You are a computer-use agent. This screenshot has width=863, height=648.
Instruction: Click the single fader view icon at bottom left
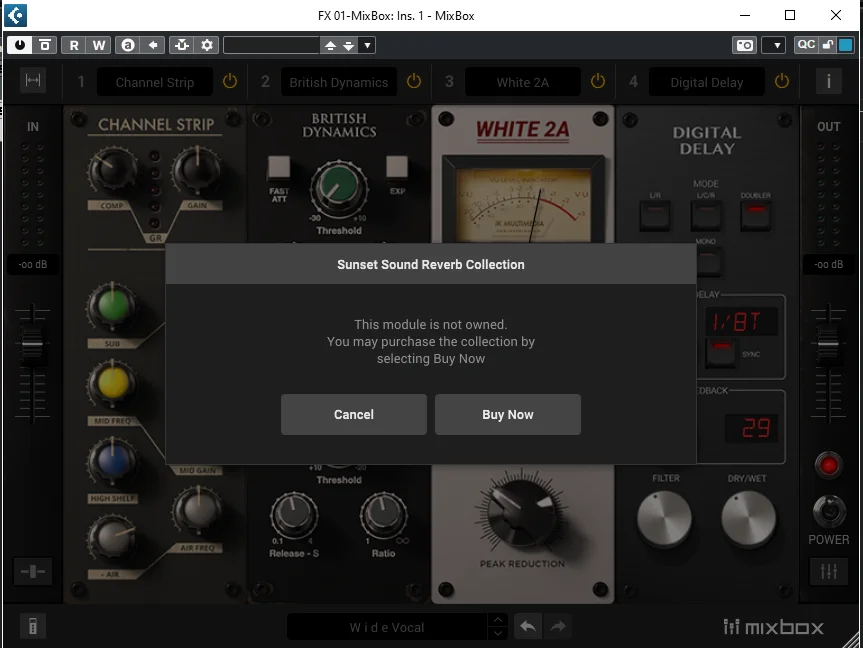(33, 571)
